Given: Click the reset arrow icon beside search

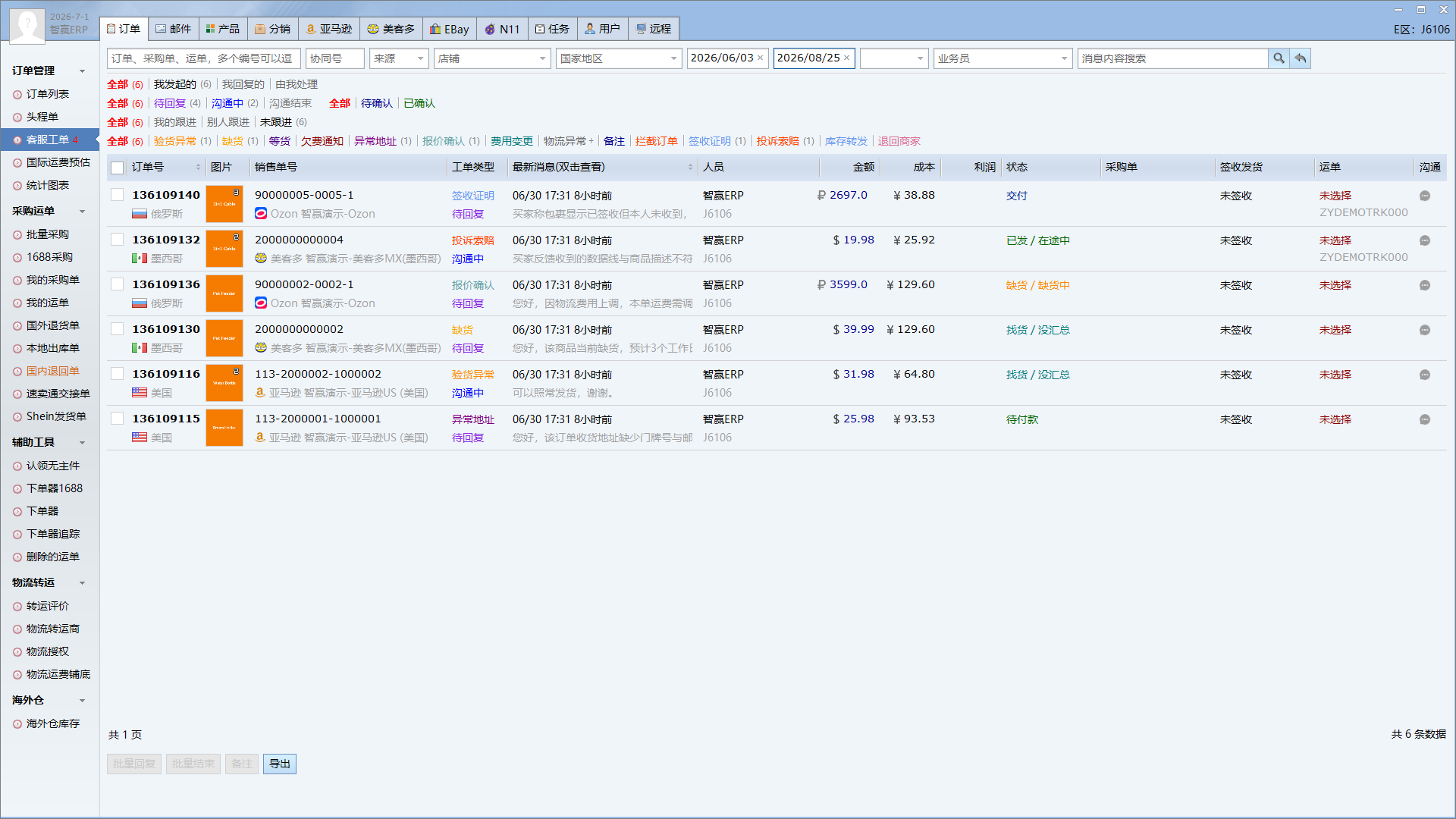Looking at the screenshot, I should click(1301, 58).
